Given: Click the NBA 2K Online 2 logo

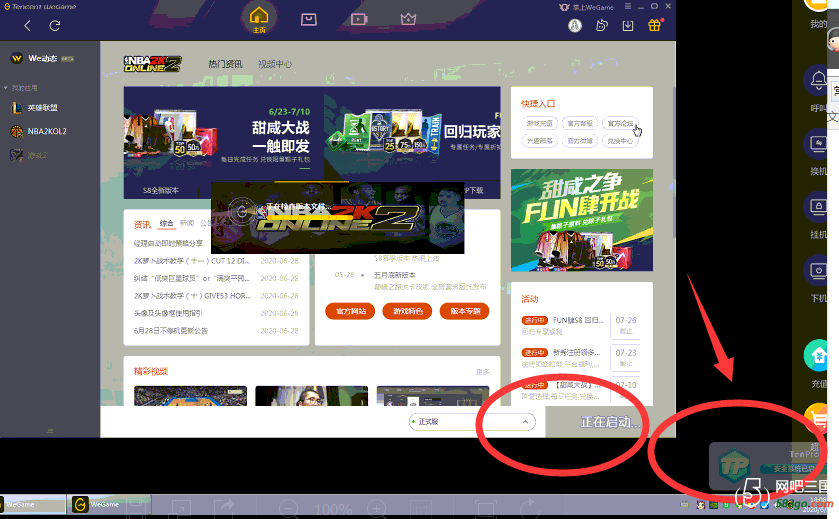Looking at the screenshot, I should [x=152, y=64].
